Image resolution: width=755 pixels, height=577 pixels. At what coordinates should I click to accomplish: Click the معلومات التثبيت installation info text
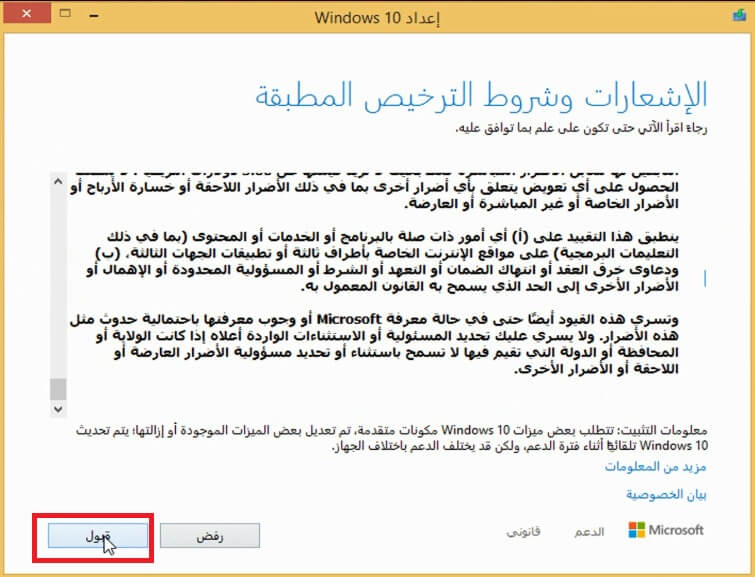391,438
